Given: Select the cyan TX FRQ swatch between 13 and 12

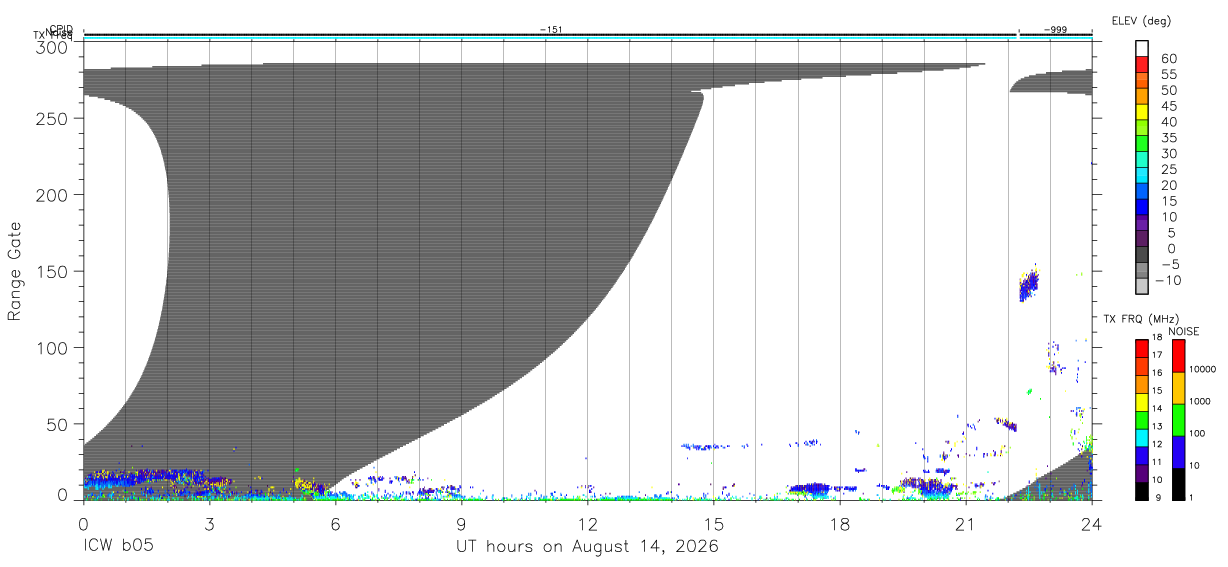Looking at the screenshot, I should (1141, 437).
